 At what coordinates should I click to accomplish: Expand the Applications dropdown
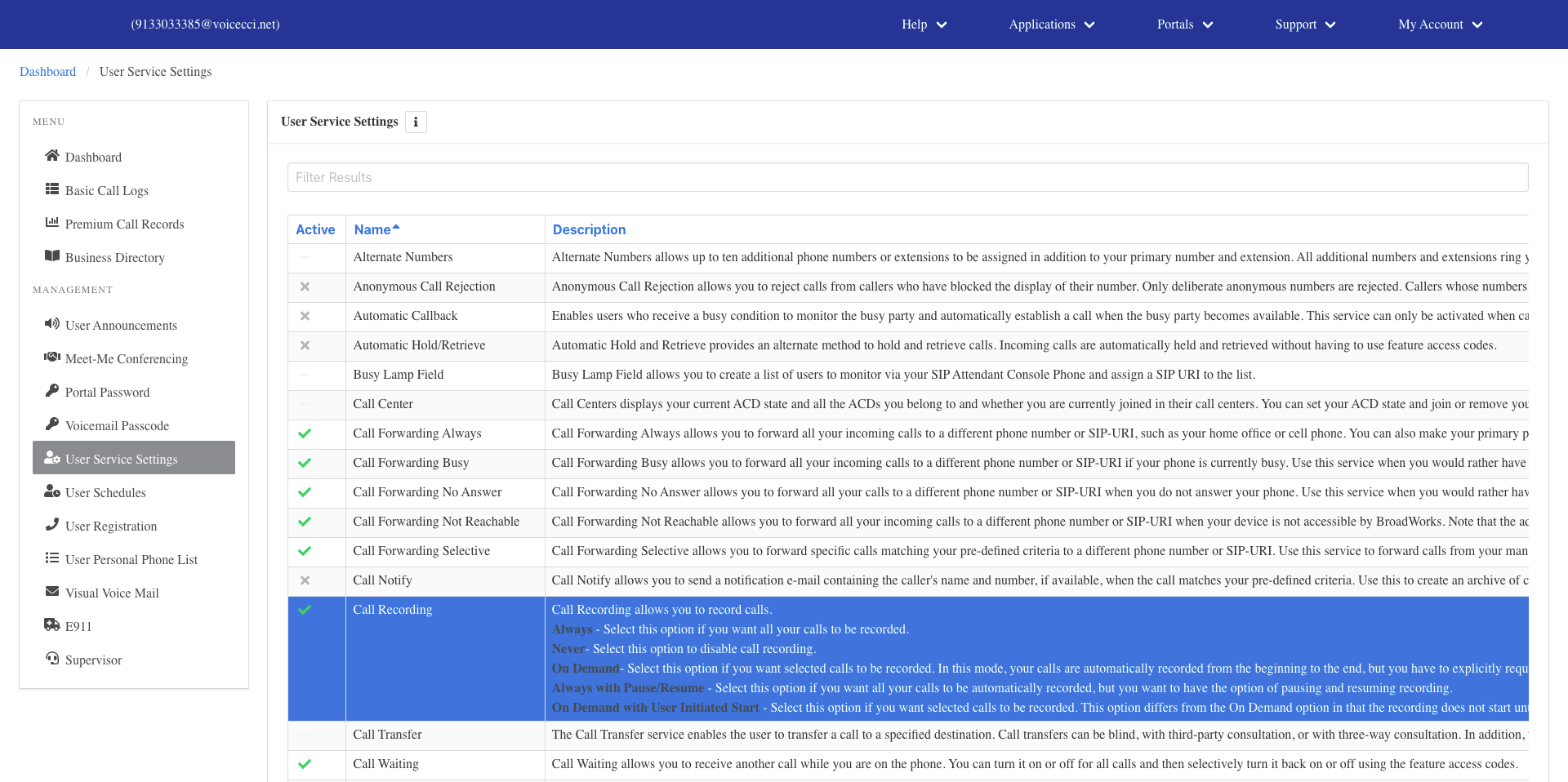tap(1051, 24)
